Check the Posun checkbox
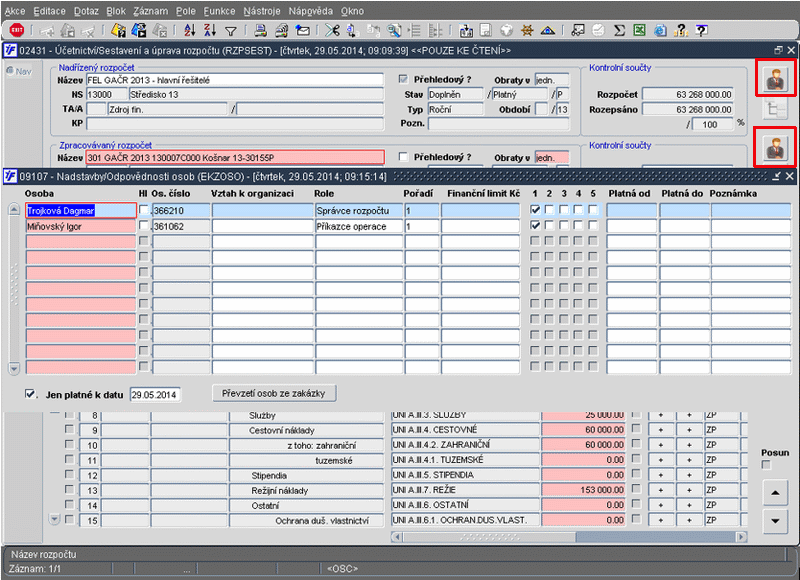Screen dimensions: 800x580 point(767,465)
